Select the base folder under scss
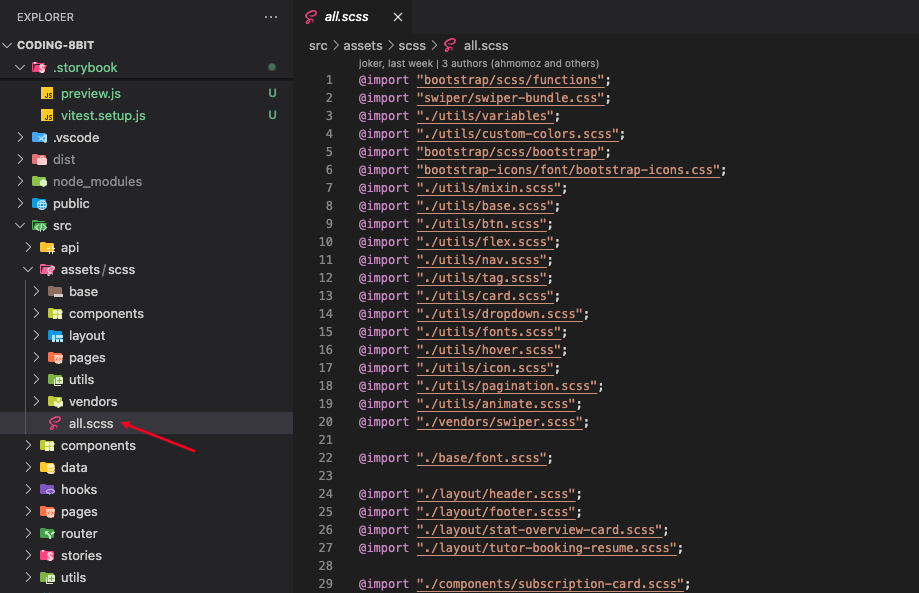 pyautogui.click(x=147, y=291)
